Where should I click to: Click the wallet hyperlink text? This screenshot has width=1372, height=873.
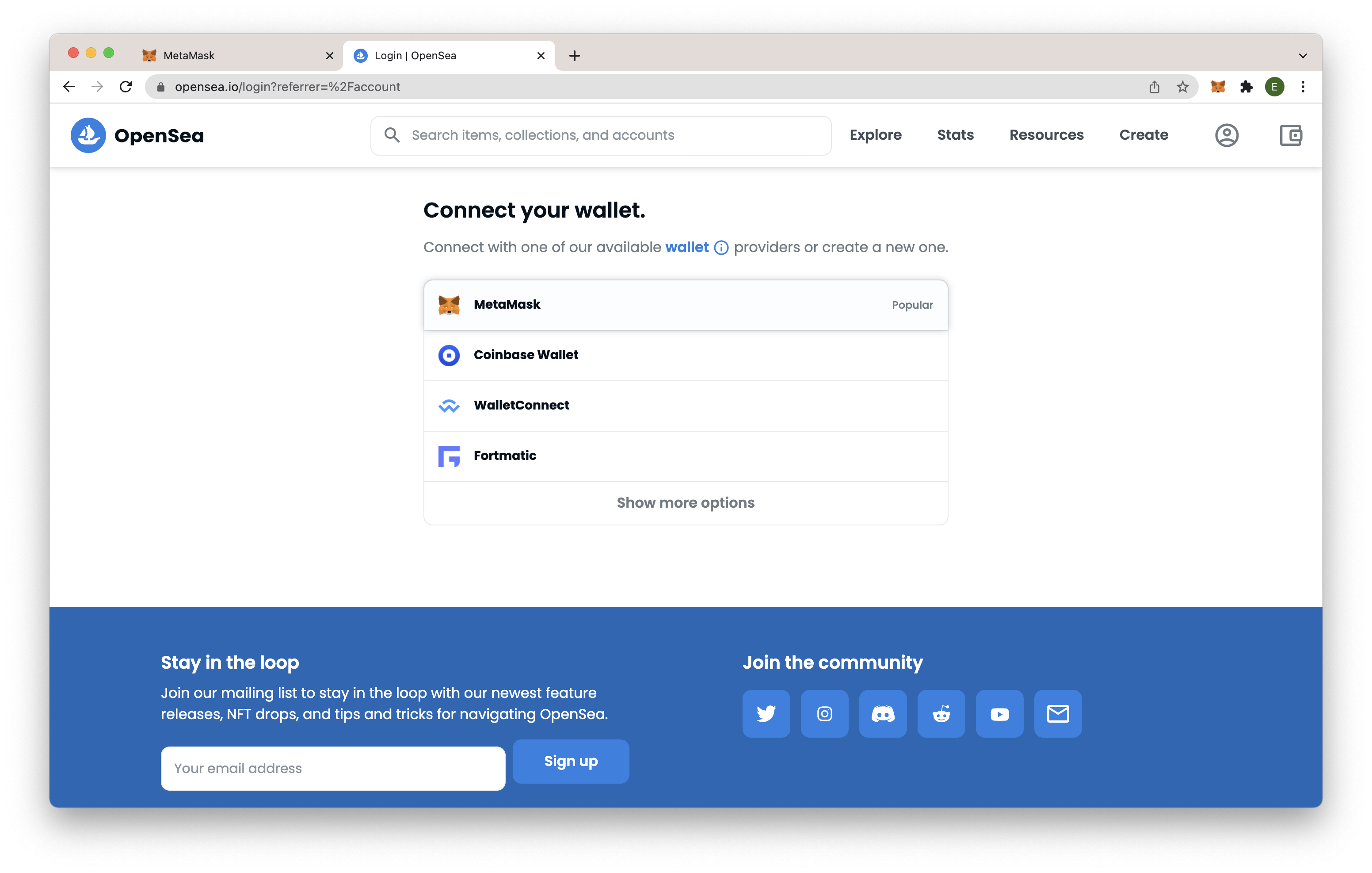[686, 247]
